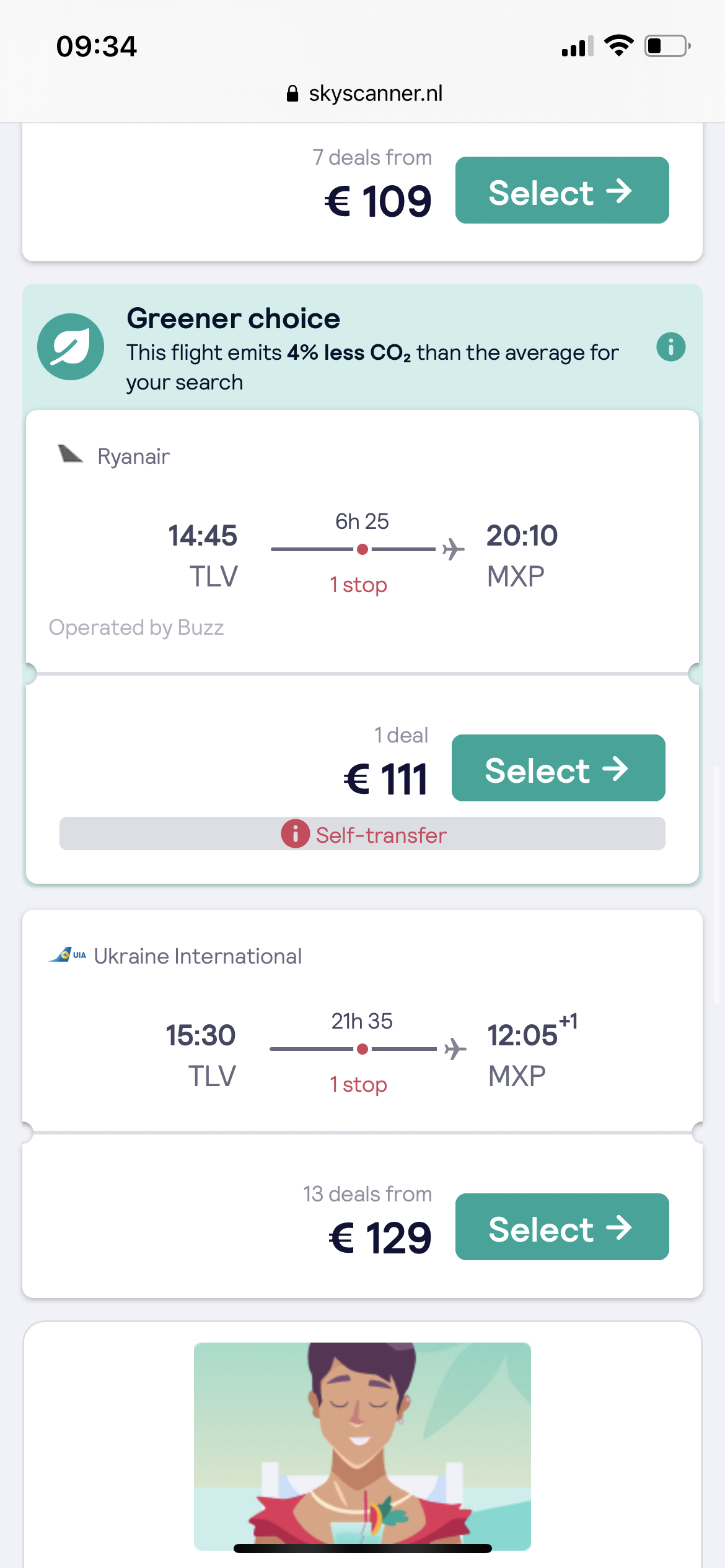Open the 14:45 TLV departure details
Image resolution: width=725 pixels, height=1568 pixels.
click(x=203, y=536)
